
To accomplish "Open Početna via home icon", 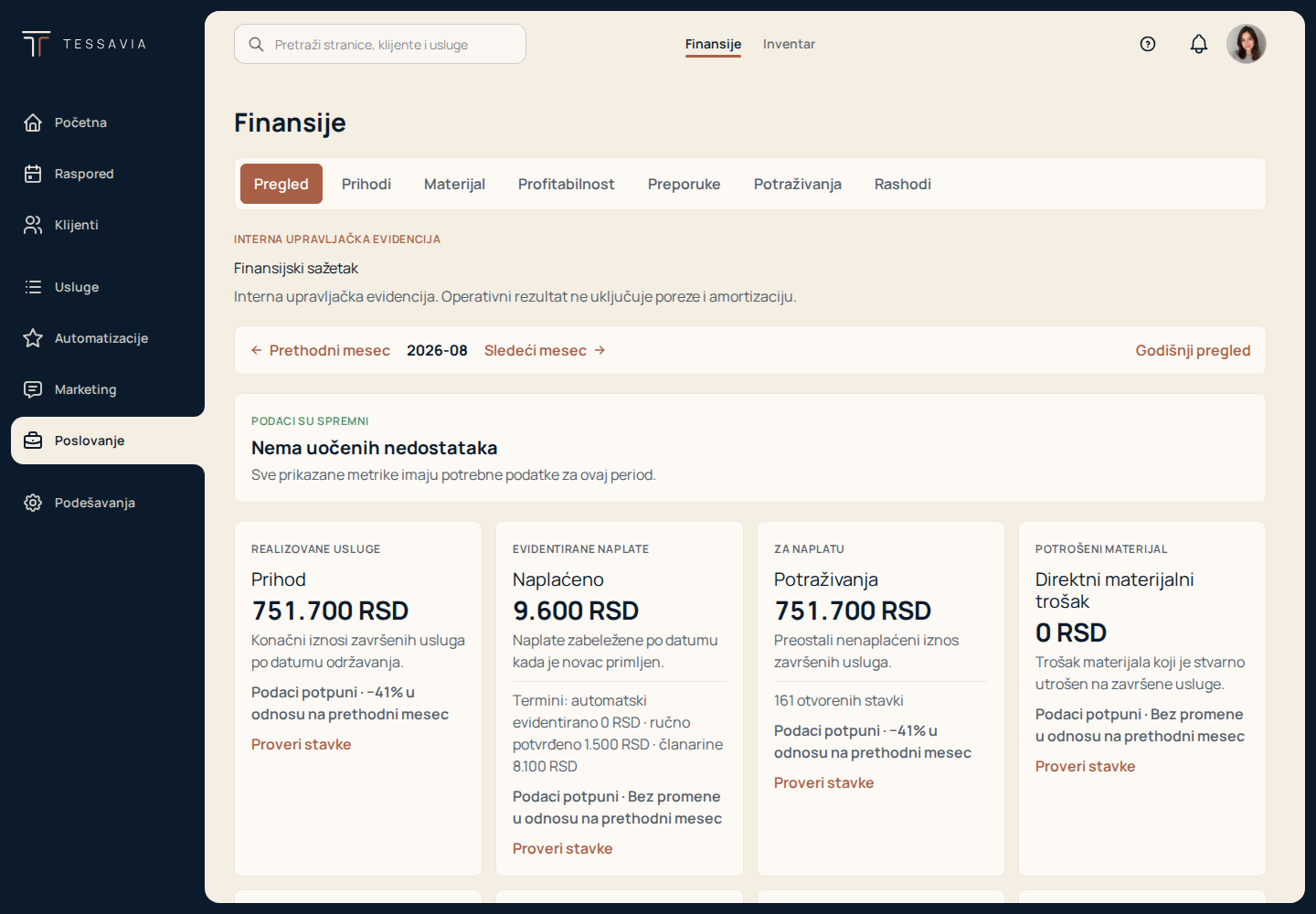I will click(33, 122).
